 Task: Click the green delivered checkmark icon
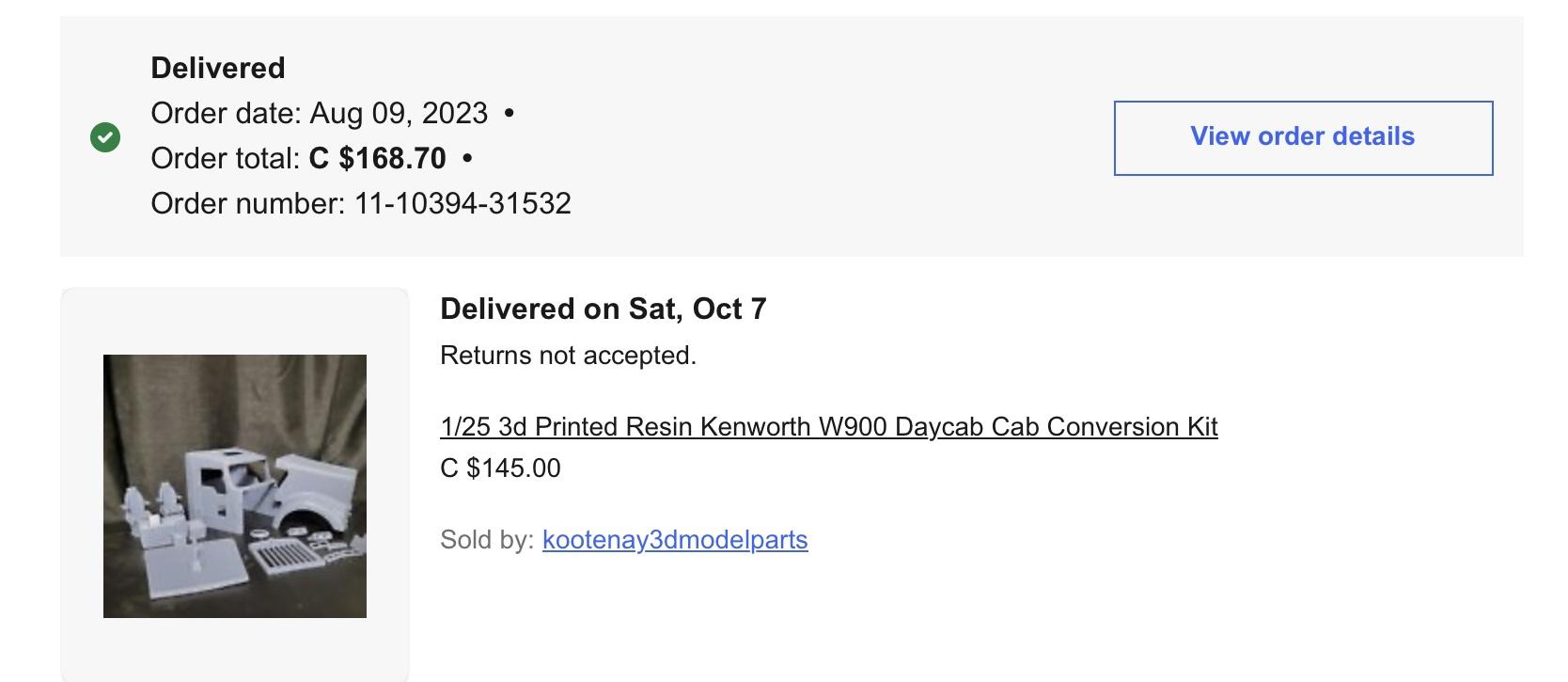(x=105, y=137)
